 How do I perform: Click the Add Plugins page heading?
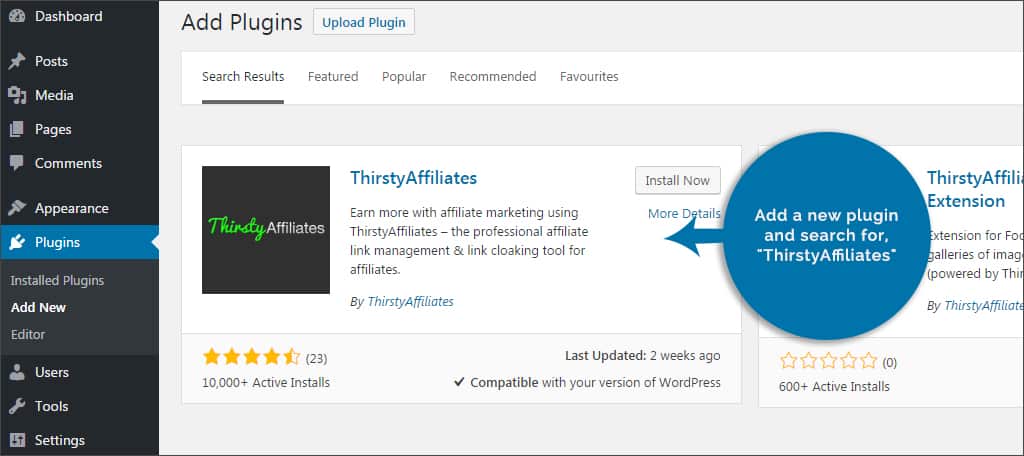click(x=242, y=23)
